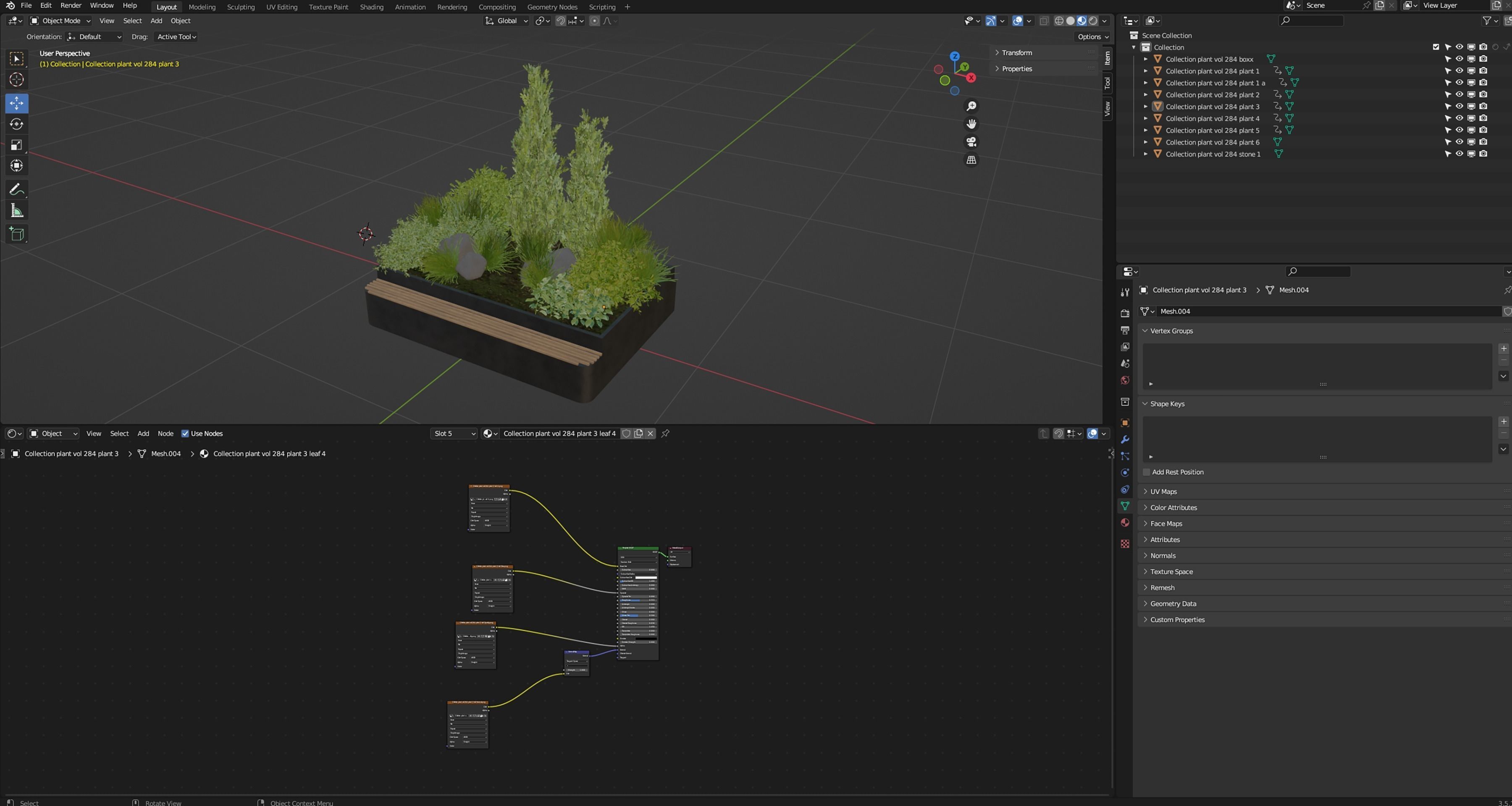Viewport: 1512px width, 806px height.
Task: Toggle camera view icon
Action: (971, 142)
